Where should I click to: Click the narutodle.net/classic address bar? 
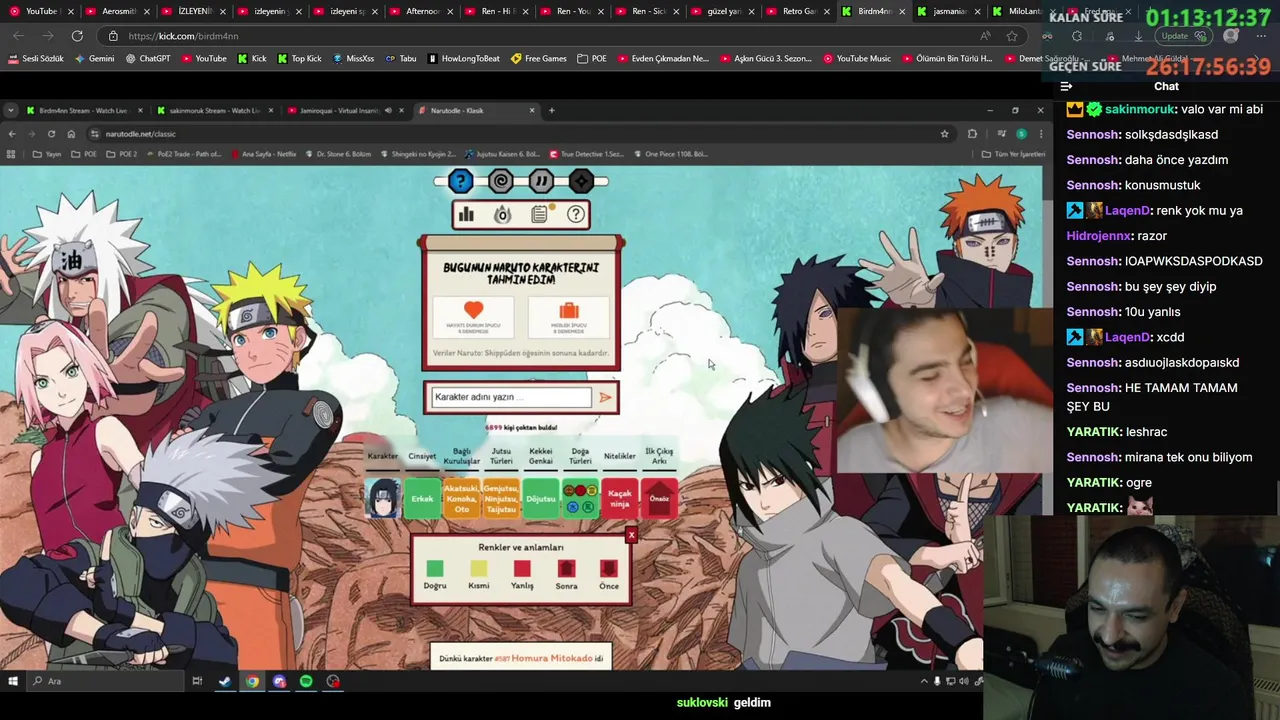pyautogui.click(x=520, y=134)
